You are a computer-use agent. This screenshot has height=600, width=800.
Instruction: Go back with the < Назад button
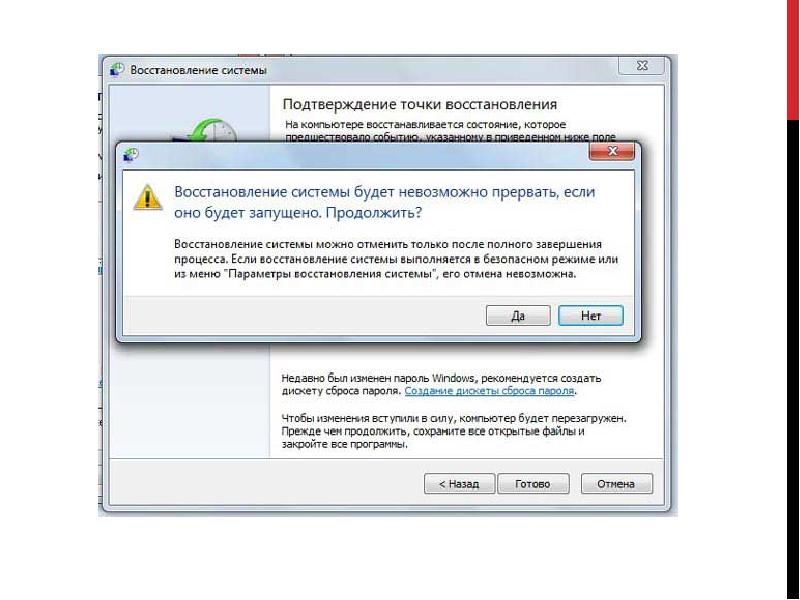tap(459, 484)
